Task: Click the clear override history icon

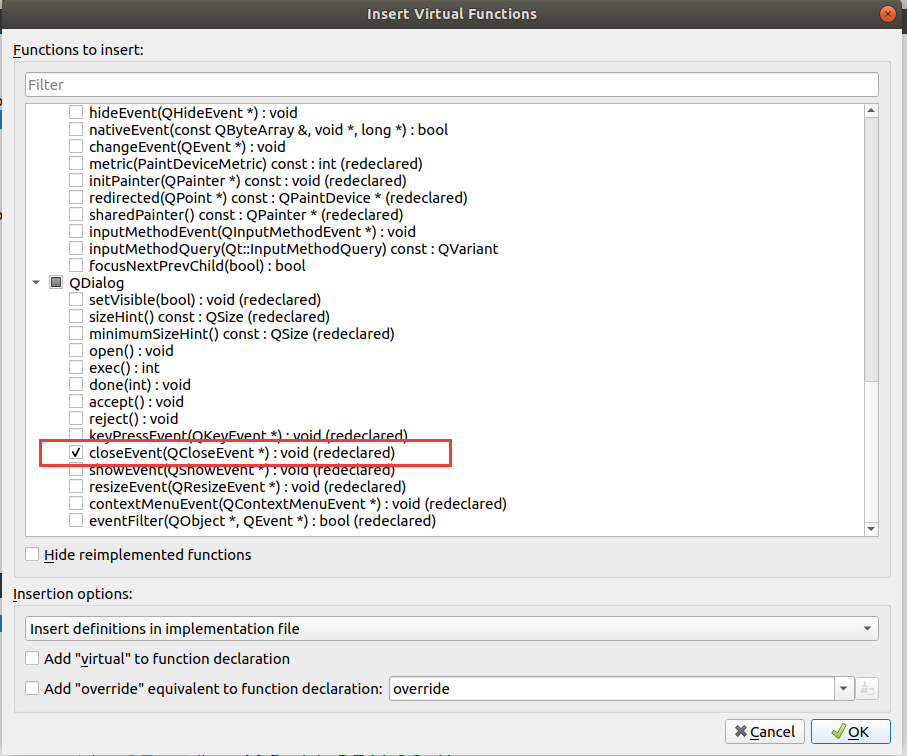Action: tap(867, 688)
